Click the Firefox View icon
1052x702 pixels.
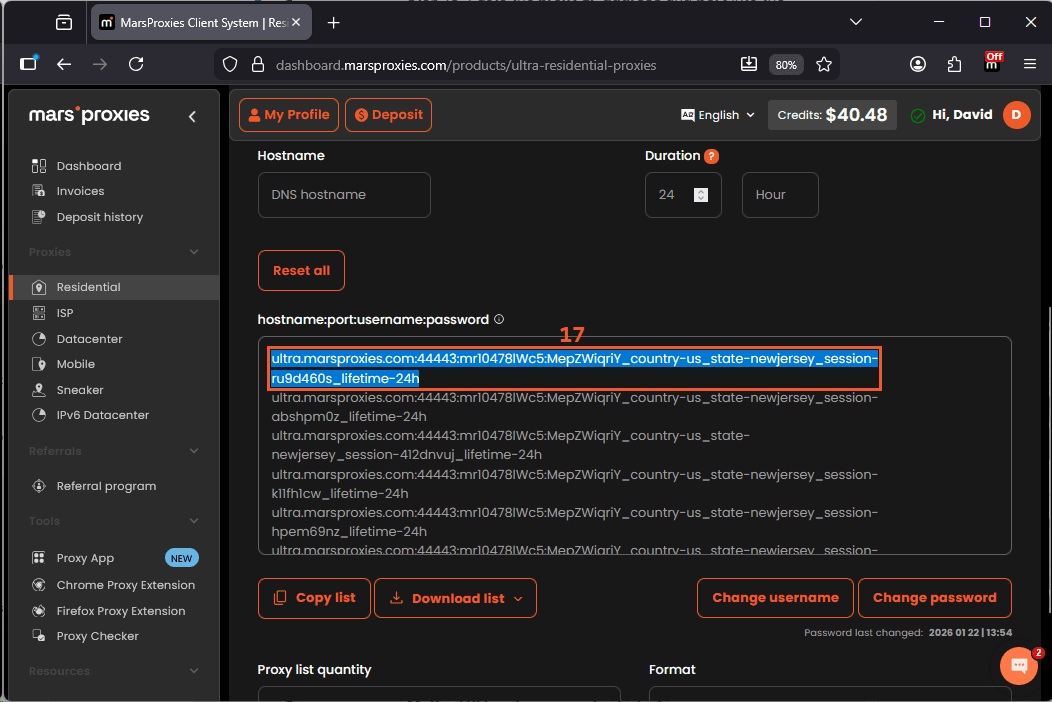(x=64, y=23)
